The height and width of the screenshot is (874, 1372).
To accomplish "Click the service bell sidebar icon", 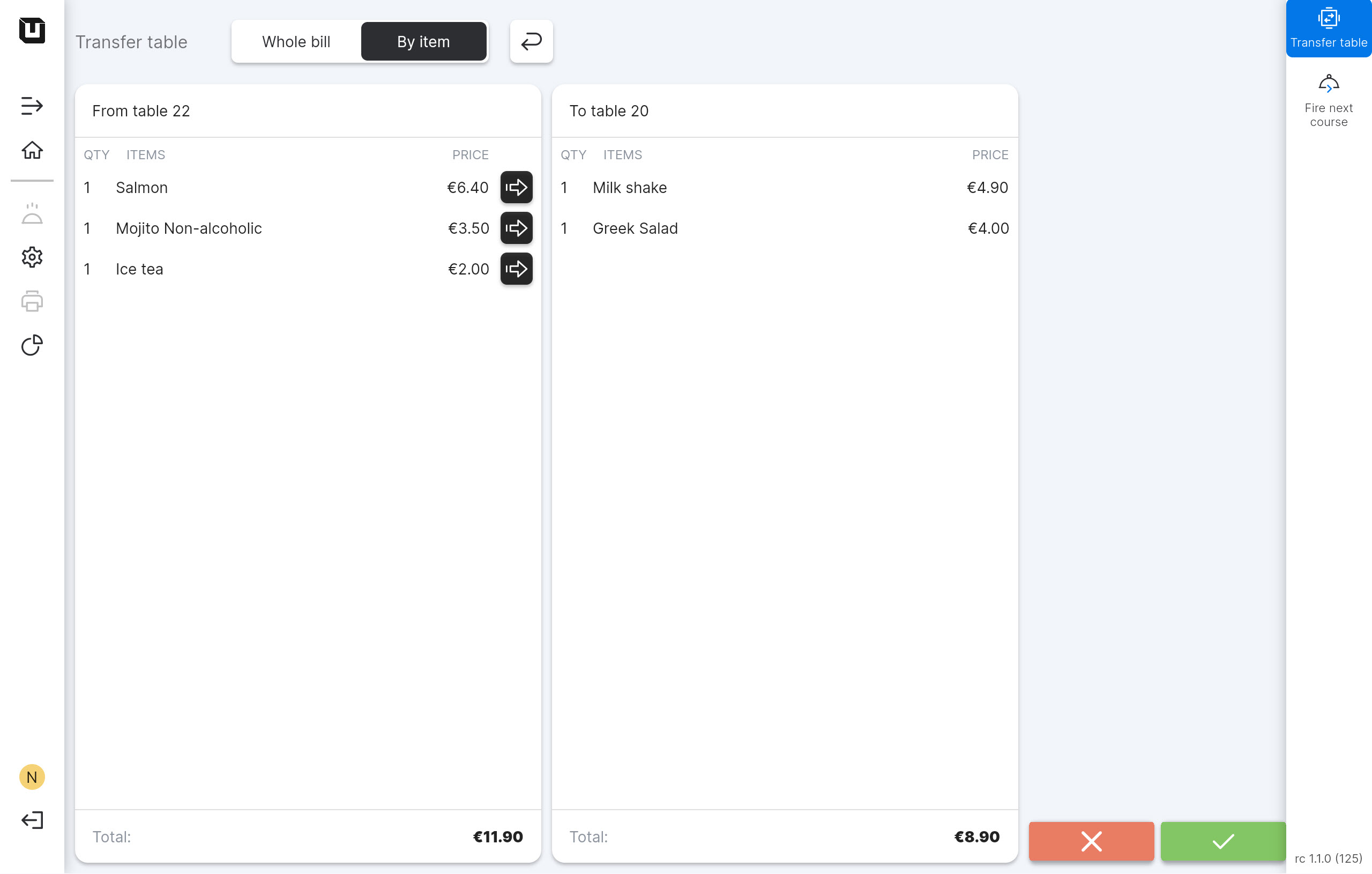I will tap(32, 214).
